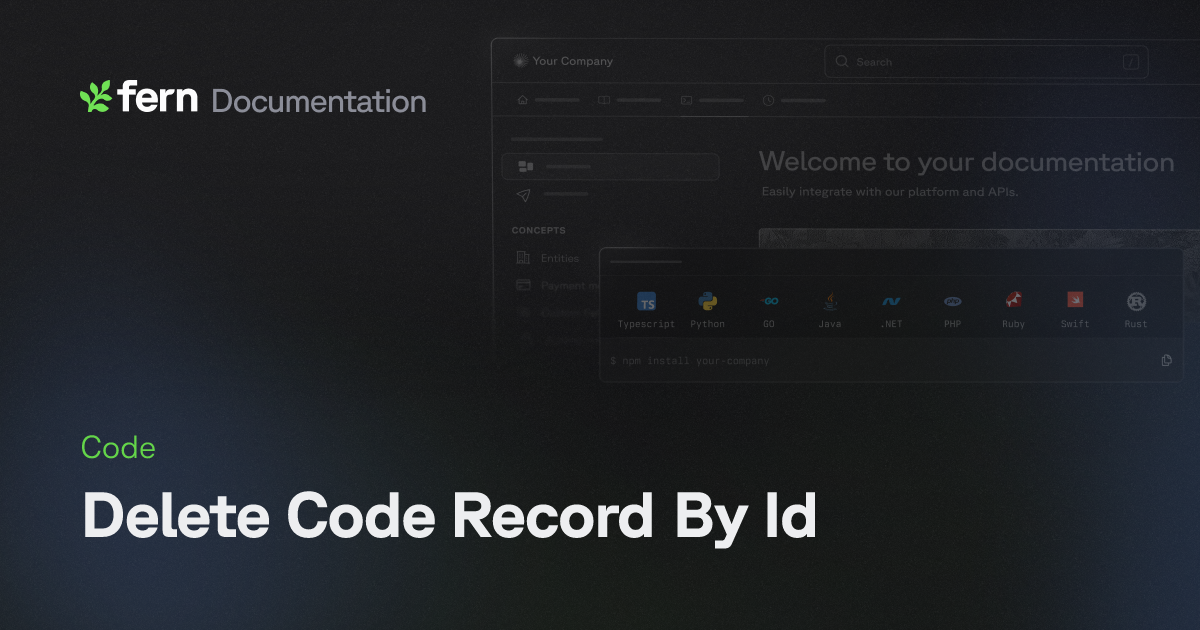Choose the GO language icon
Image resolution: width=1200 pixels, height=630 pixels.
[769, 301]
